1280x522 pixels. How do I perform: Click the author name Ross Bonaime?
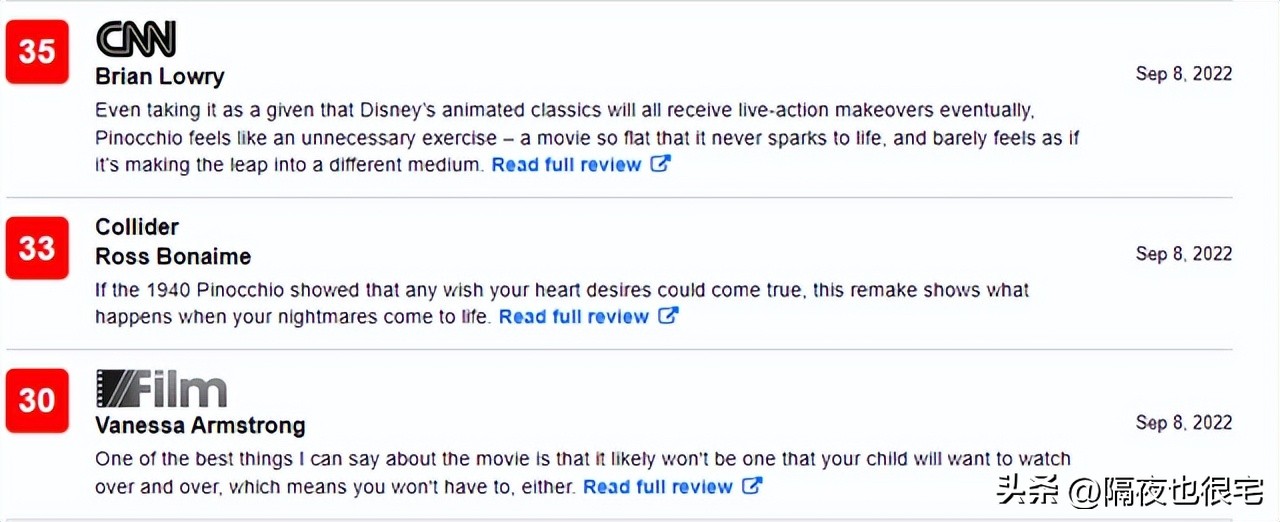pos(173,256)
